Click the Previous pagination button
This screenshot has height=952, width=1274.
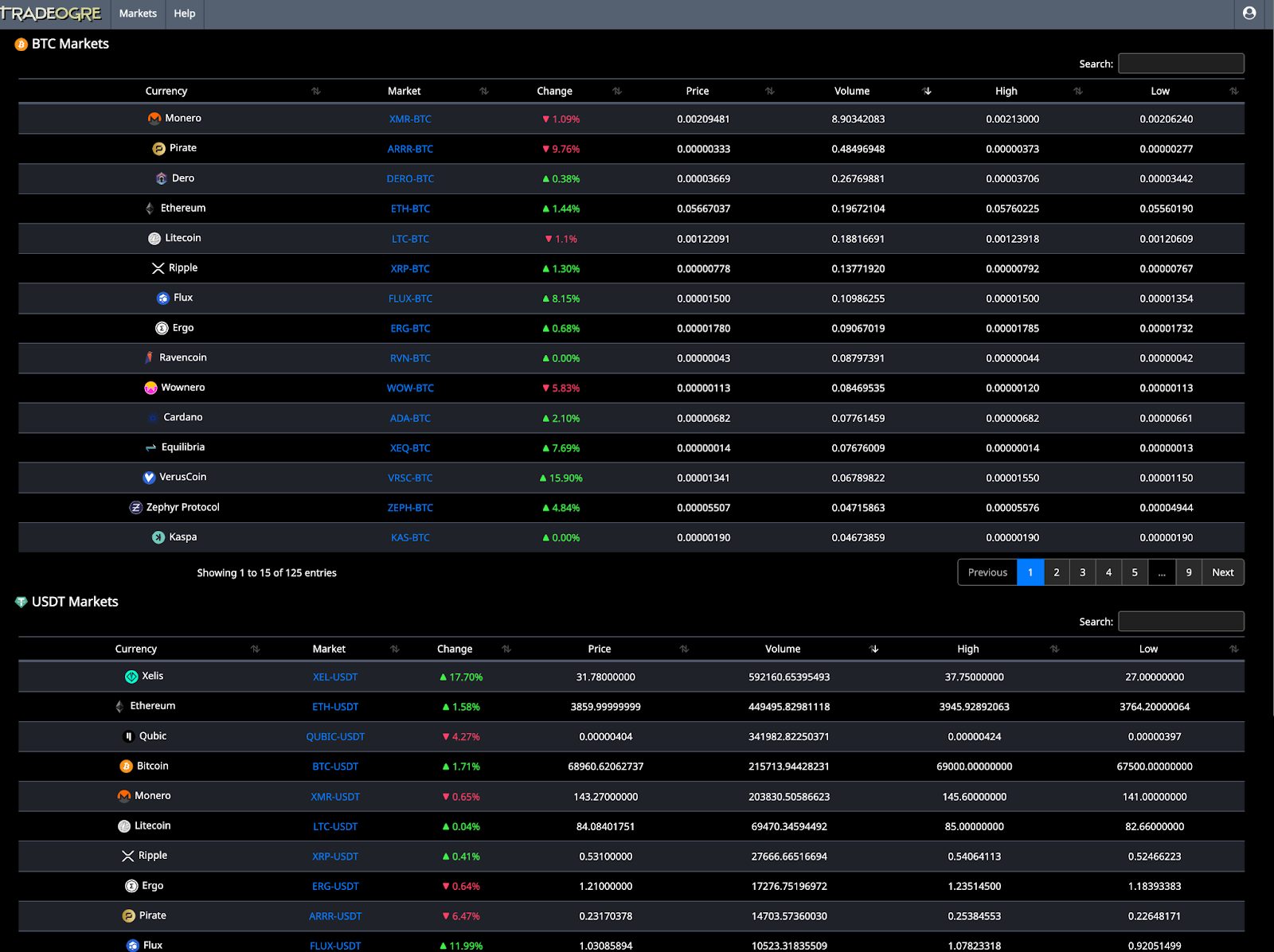pyautogui.click(x=987, y=572)
